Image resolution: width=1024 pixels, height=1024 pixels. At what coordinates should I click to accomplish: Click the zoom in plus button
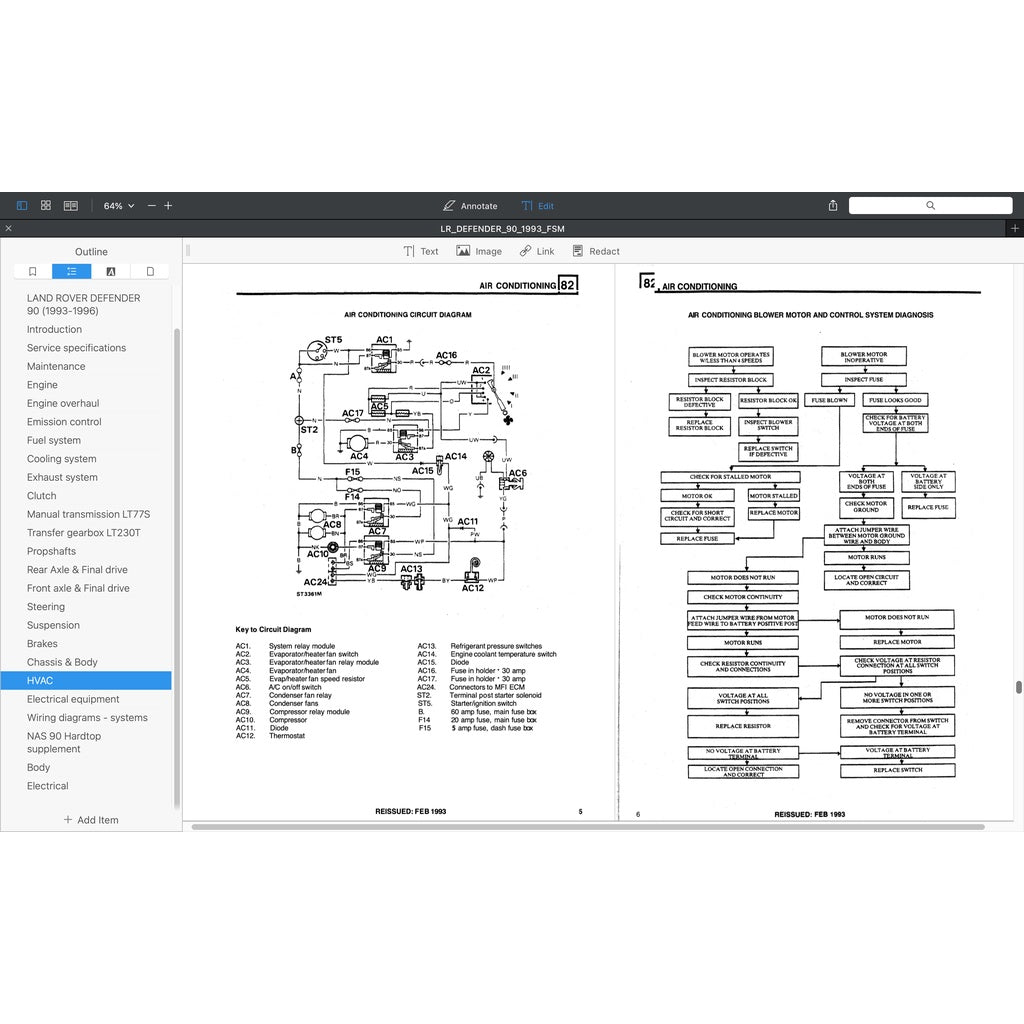click(x=168, y=206)
